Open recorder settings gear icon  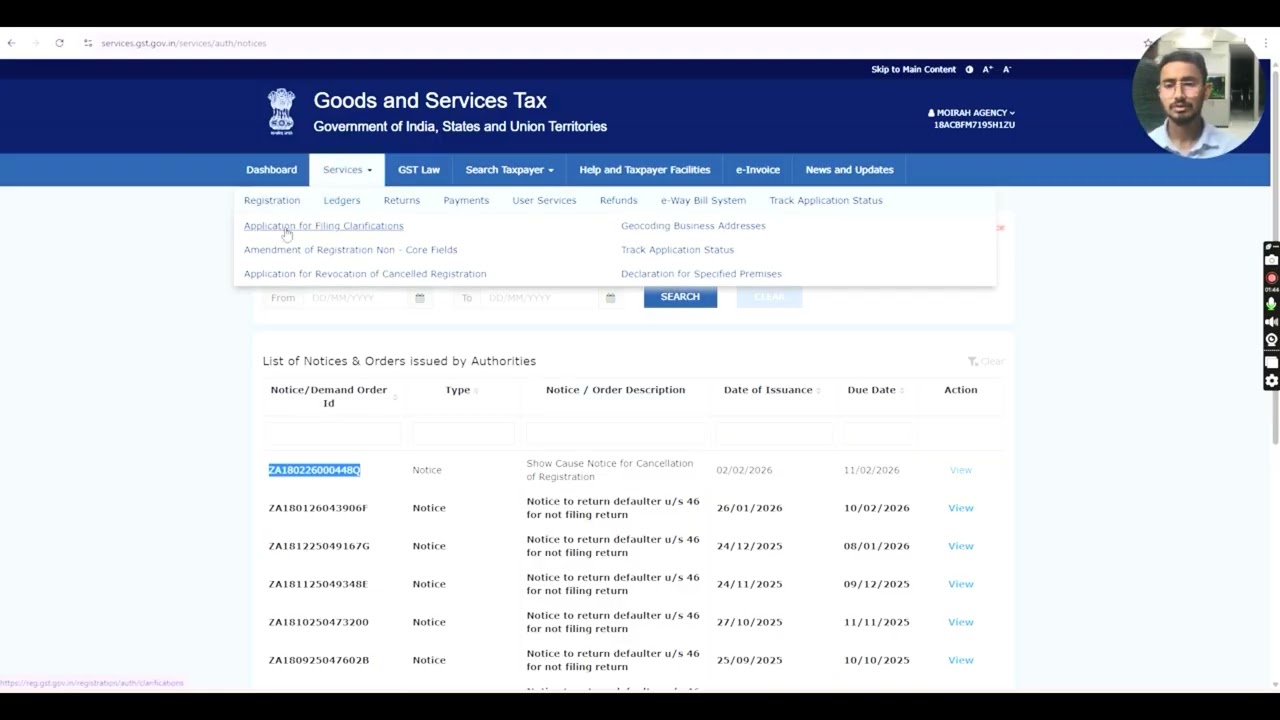tap(1271, 381)
